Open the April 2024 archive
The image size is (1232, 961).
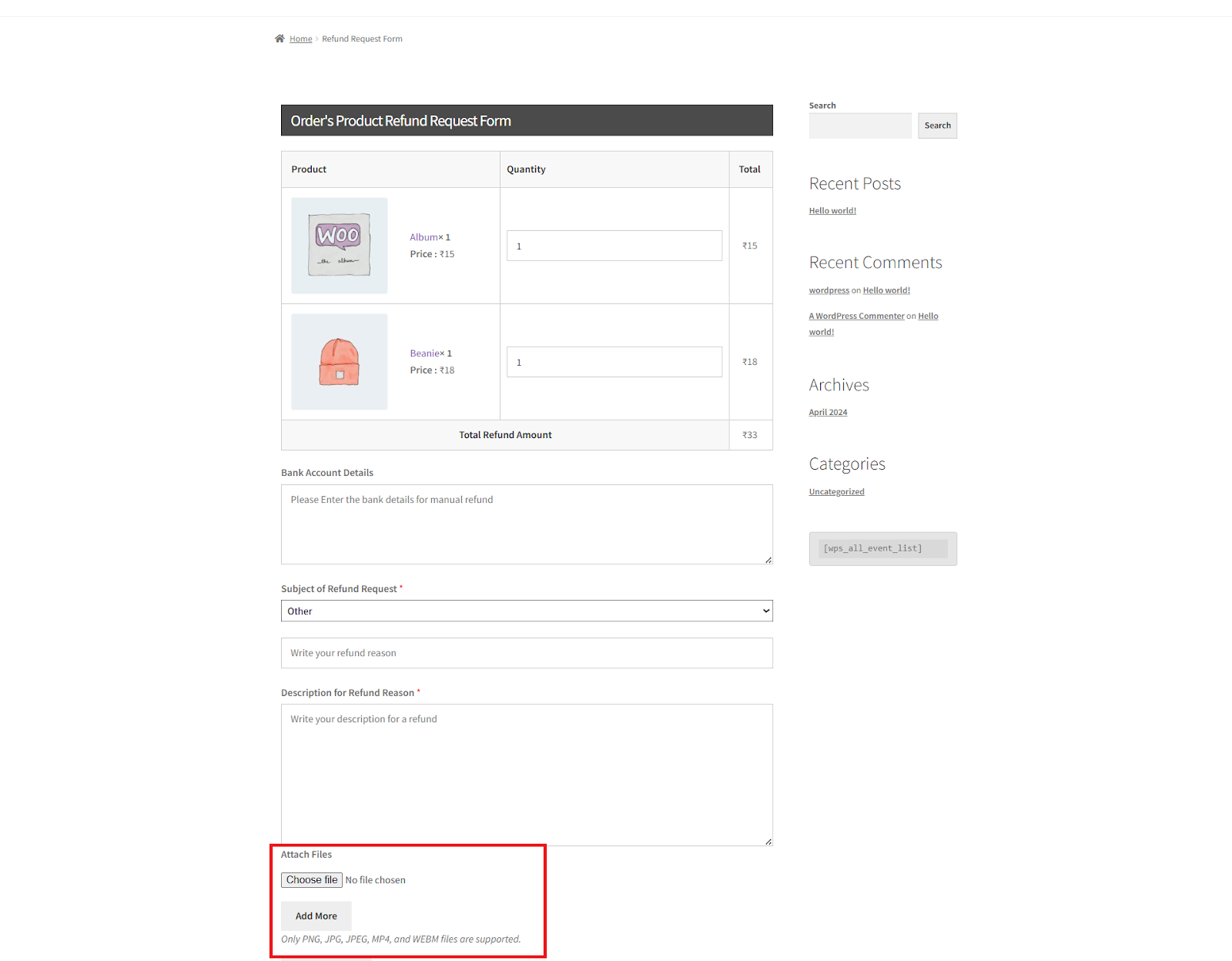pyautogui.click(x=827, y=411)
